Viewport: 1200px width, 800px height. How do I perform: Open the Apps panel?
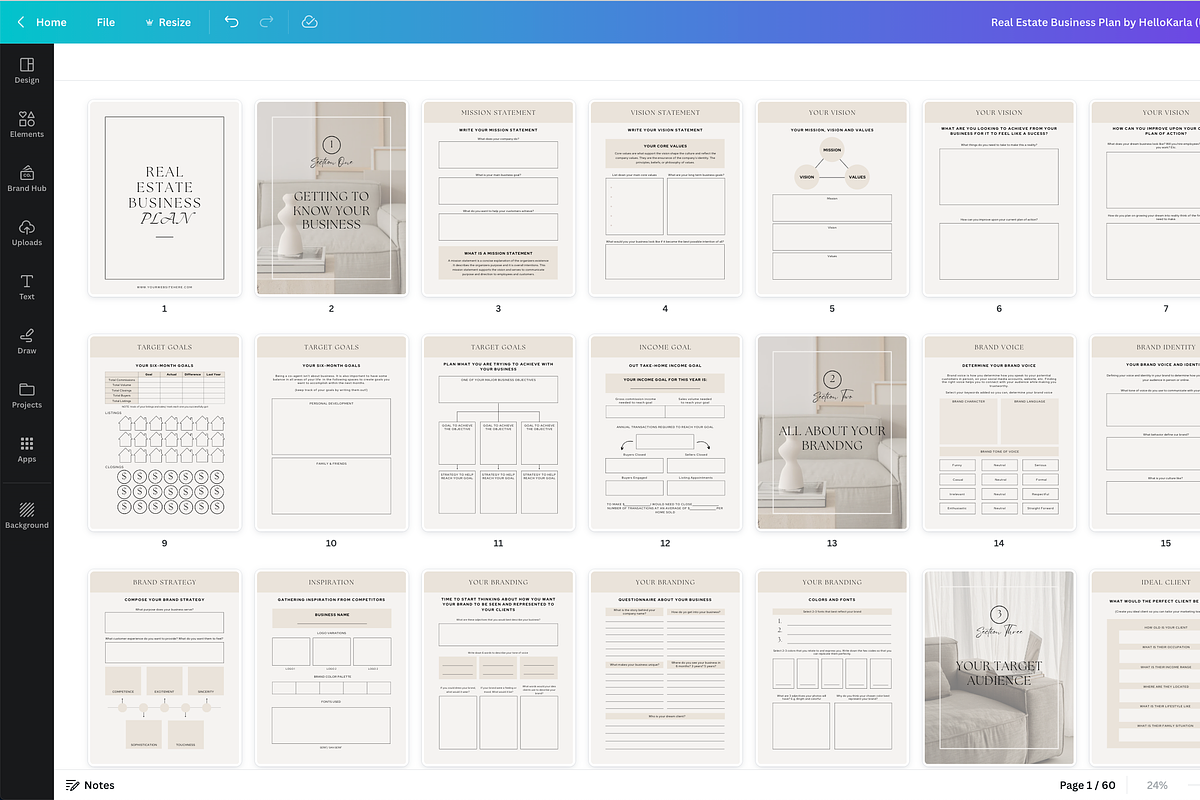(x=27, y=449)
